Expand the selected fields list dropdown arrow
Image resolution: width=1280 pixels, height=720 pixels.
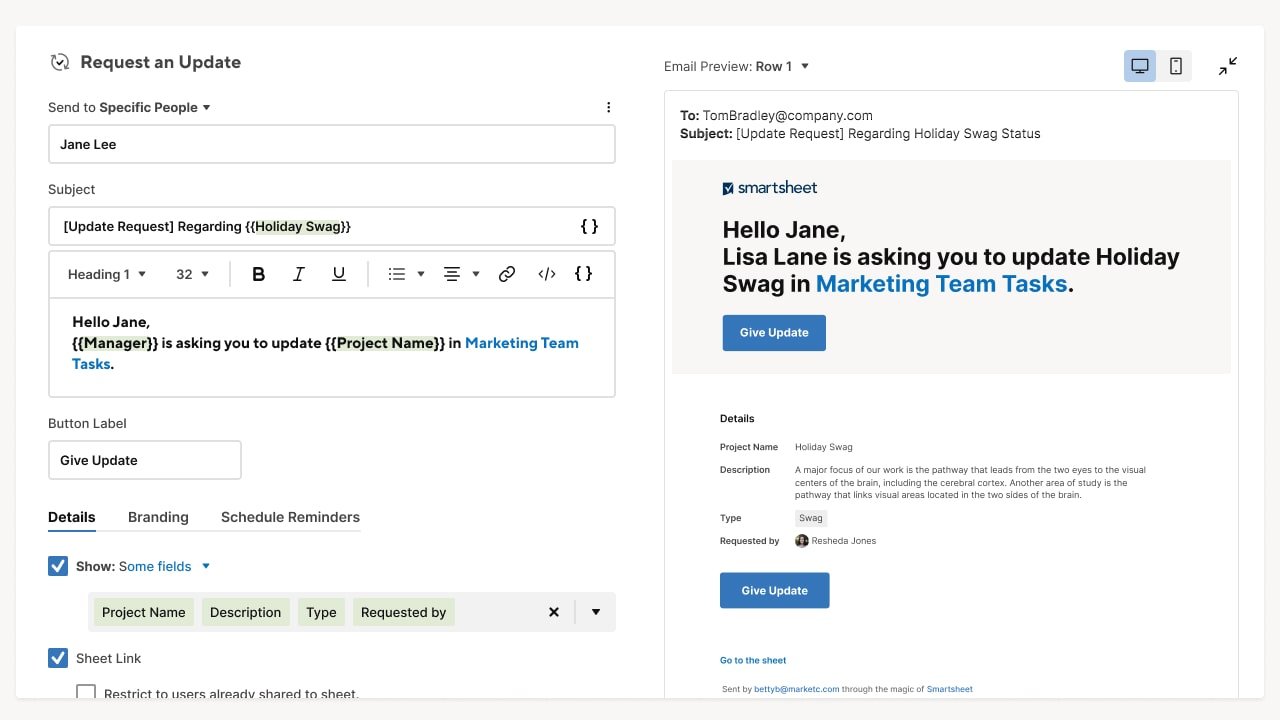tap(596, 612)
